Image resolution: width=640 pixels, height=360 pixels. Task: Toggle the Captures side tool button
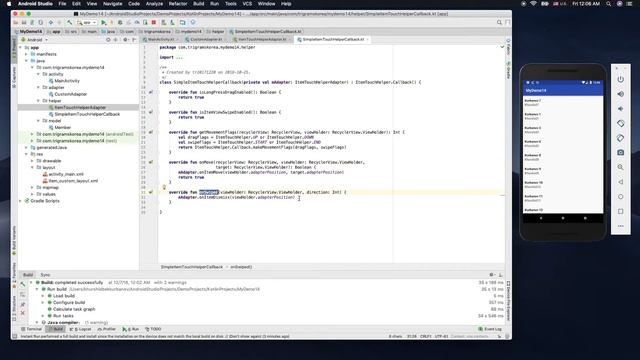[x=14, y=78]
